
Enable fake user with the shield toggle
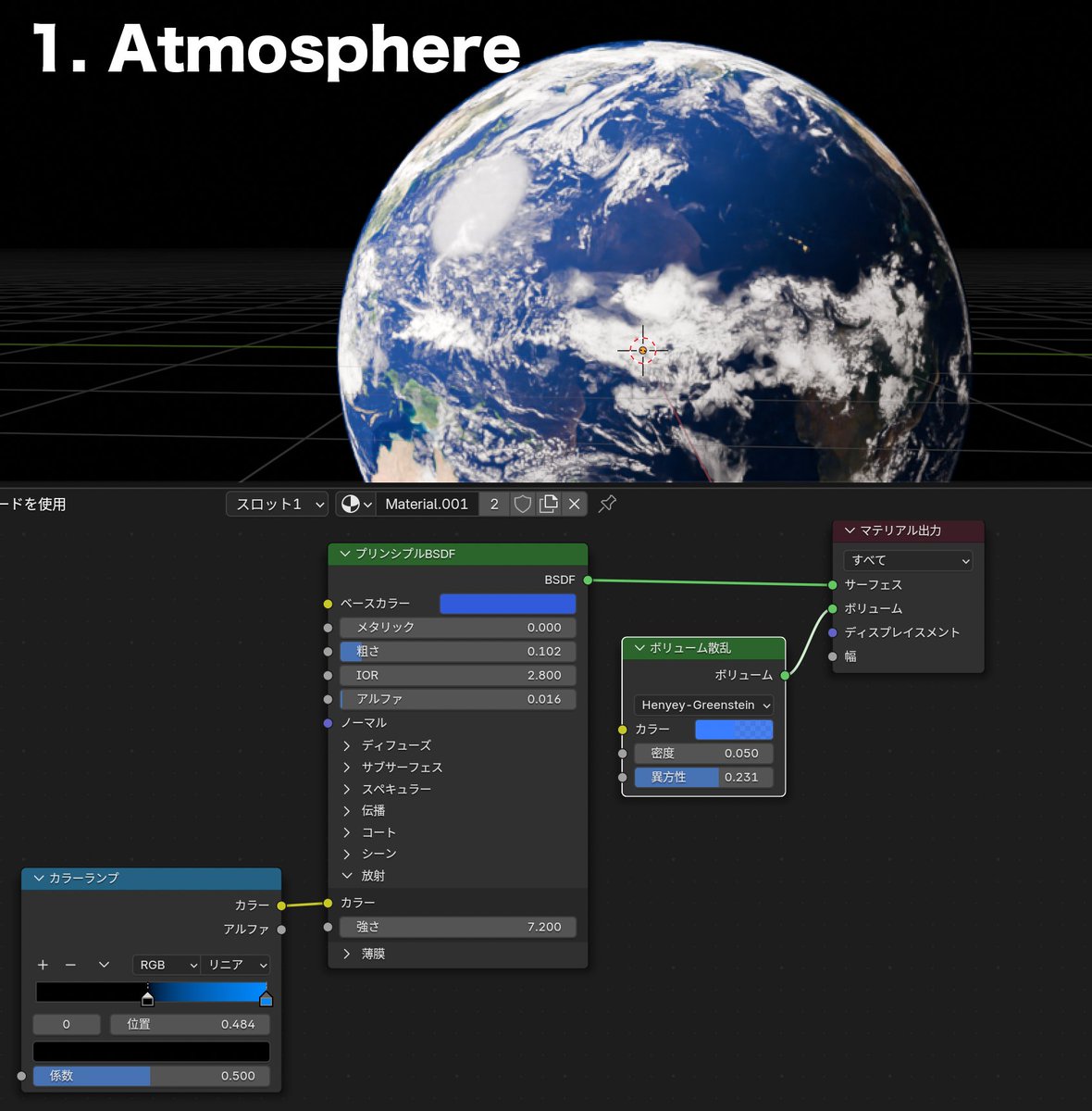point(523,504)
